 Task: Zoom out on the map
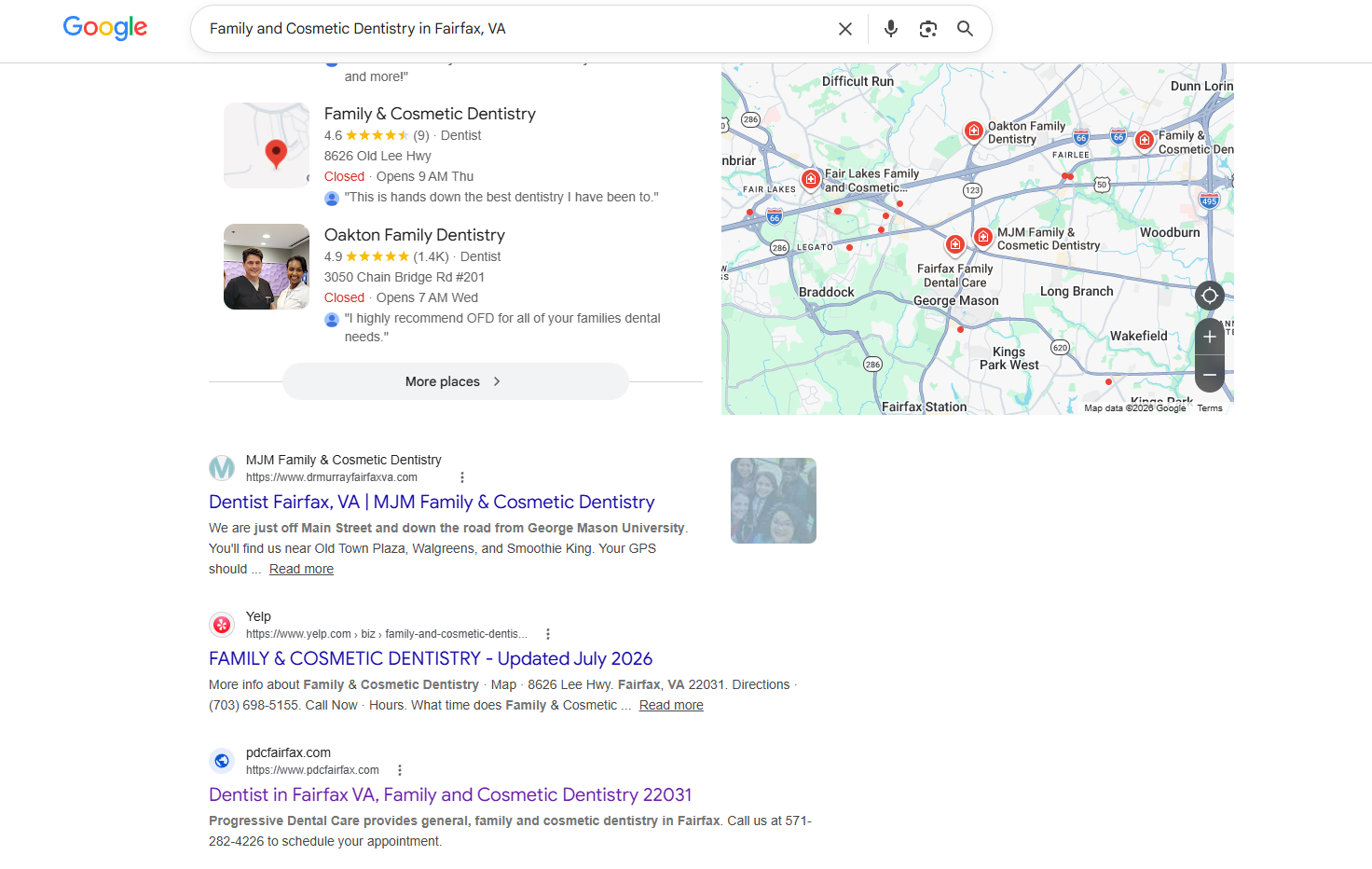pyautogui.click(x=1210, y=374)
